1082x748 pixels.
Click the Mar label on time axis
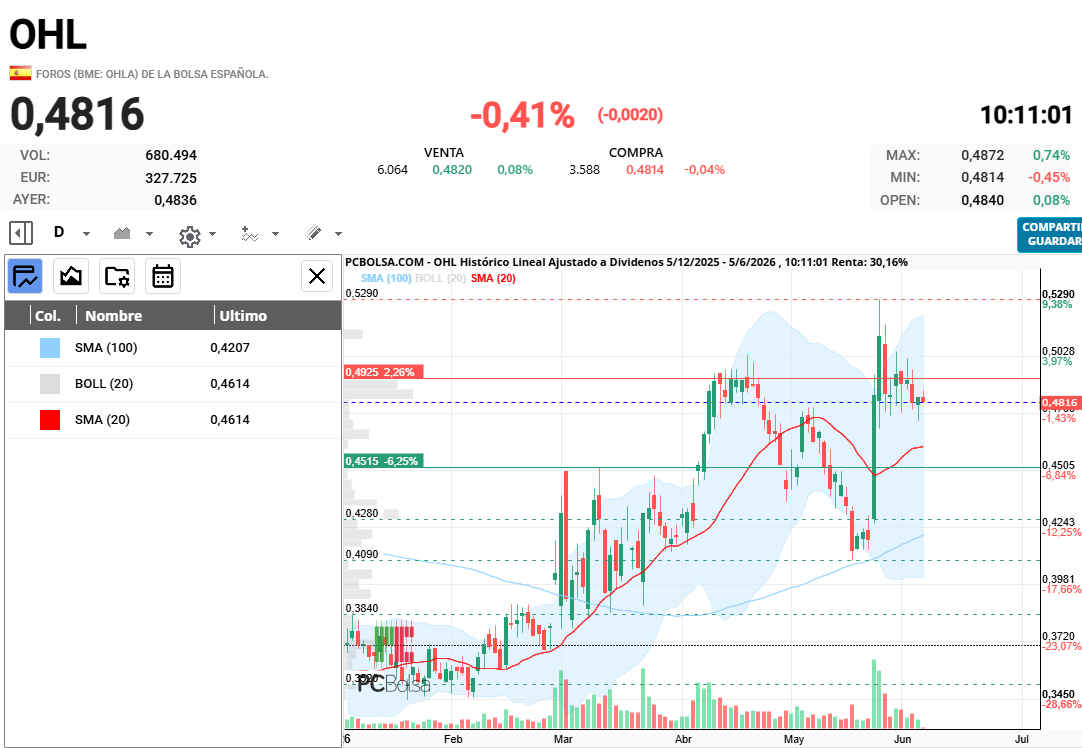[x=563, y=739]
